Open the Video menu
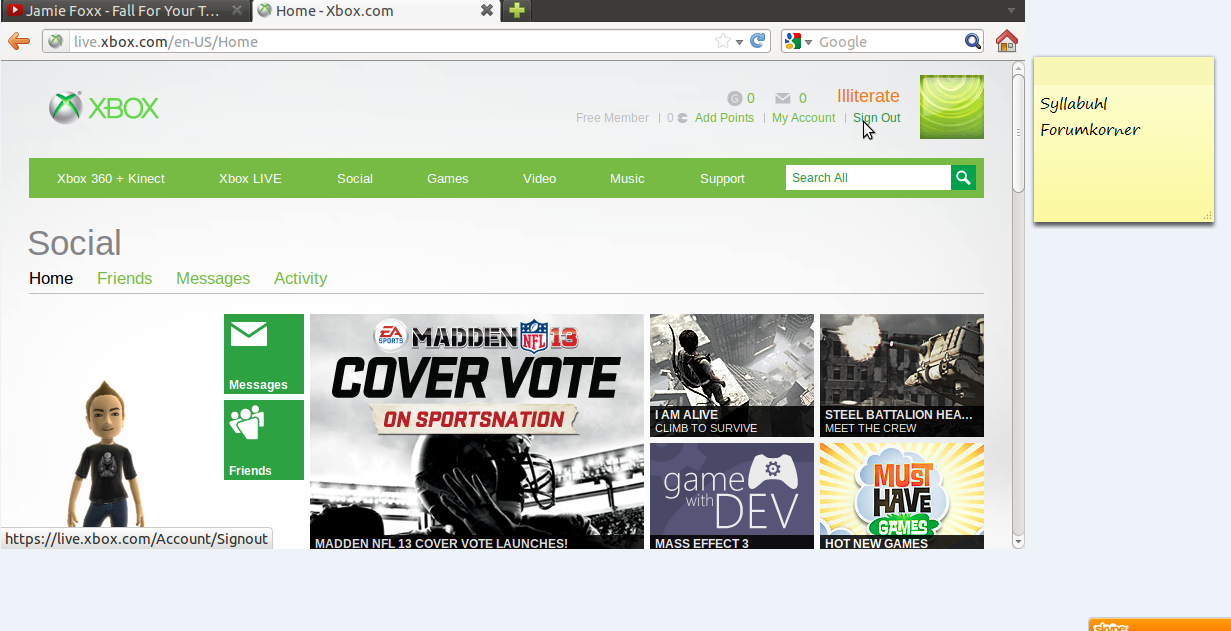 [539, 179]
